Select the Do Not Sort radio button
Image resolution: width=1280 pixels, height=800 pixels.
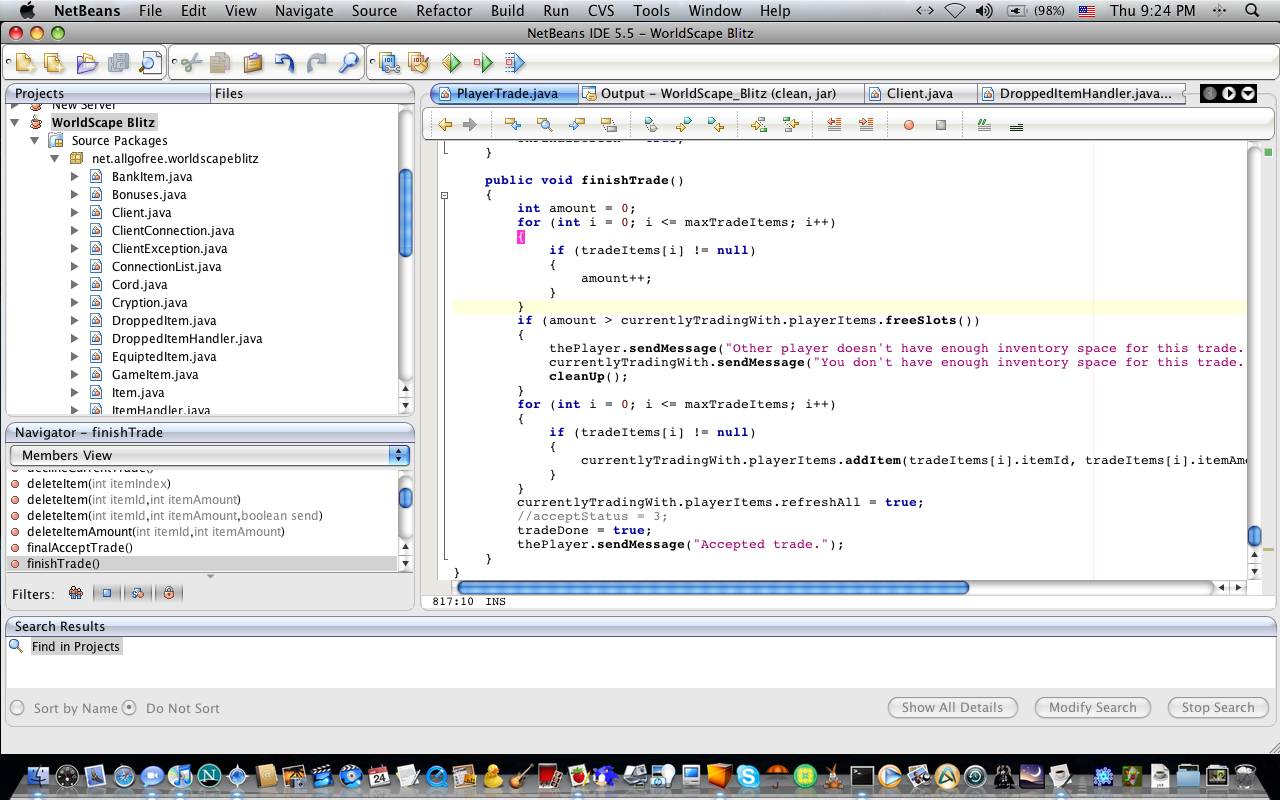(x=129, y=708)
